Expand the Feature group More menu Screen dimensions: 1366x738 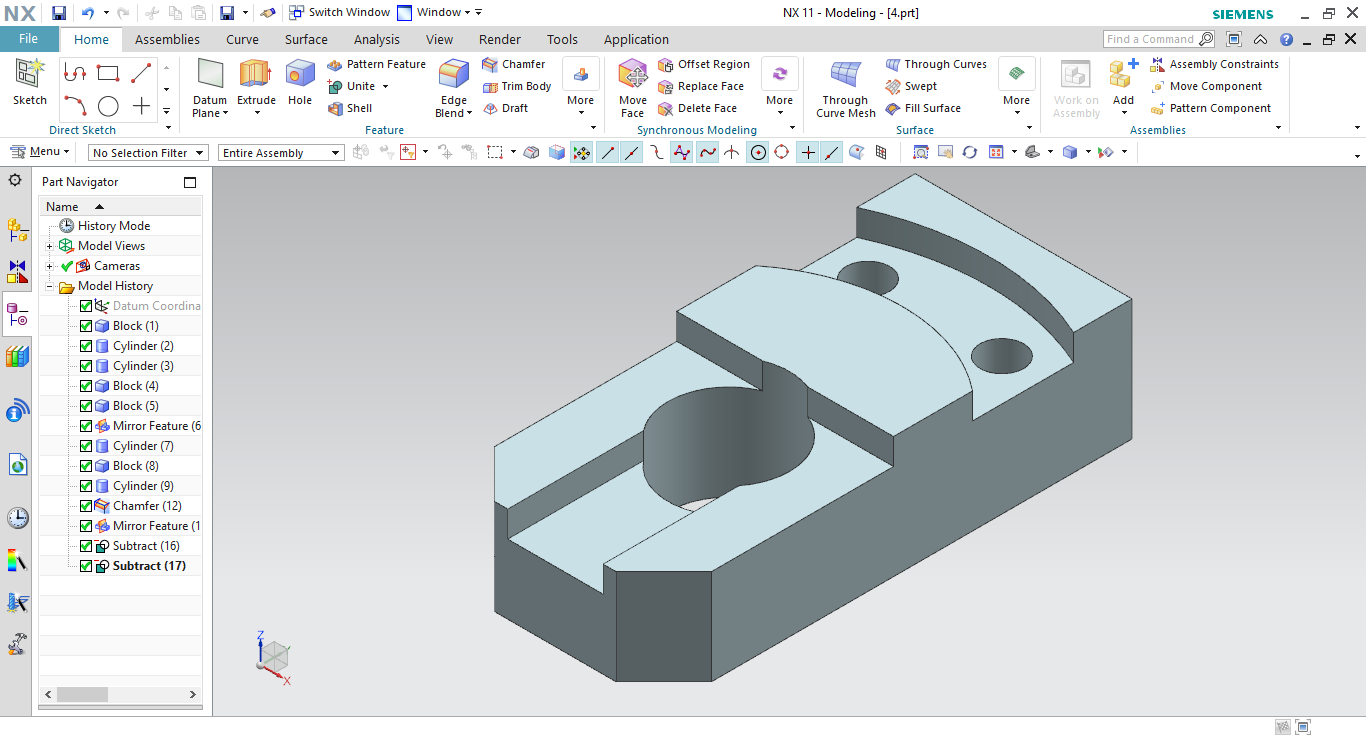[581, 88]
